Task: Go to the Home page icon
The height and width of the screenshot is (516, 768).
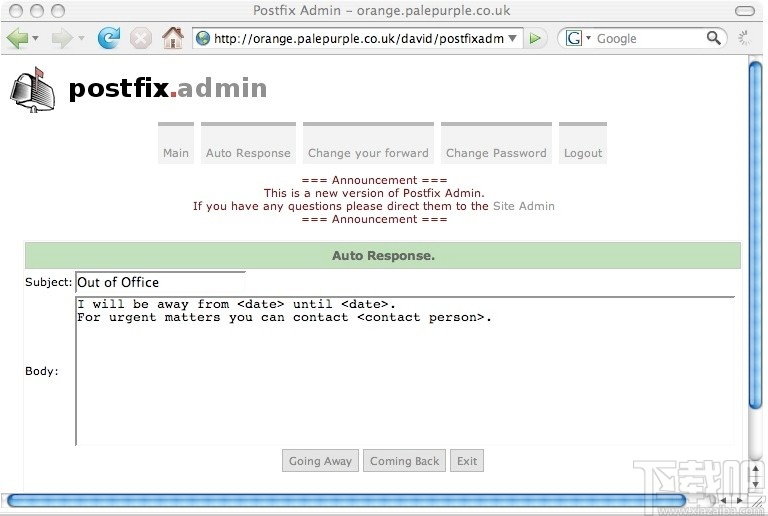Action: pyautogui.click(x=172, y=38)
